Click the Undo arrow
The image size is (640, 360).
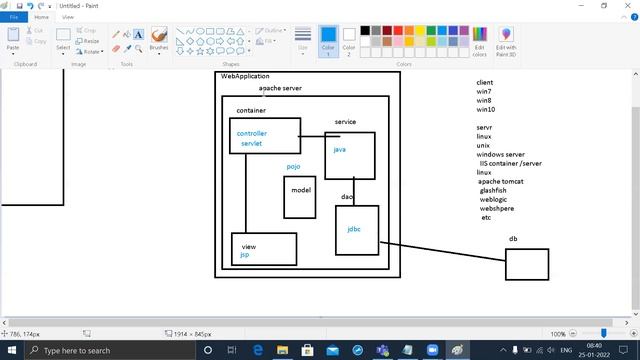(x=30, y=6)
